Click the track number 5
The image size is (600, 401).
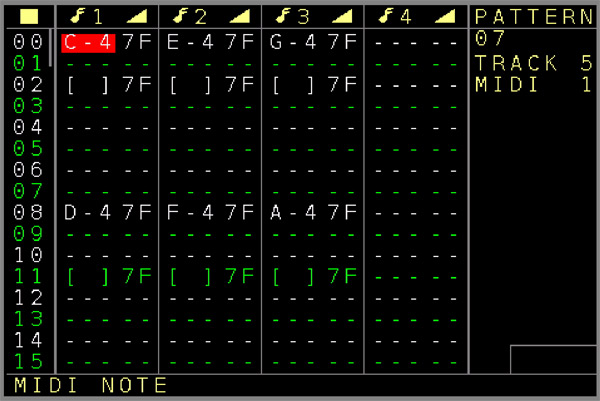pyautogui.click(x=586, y=64)
